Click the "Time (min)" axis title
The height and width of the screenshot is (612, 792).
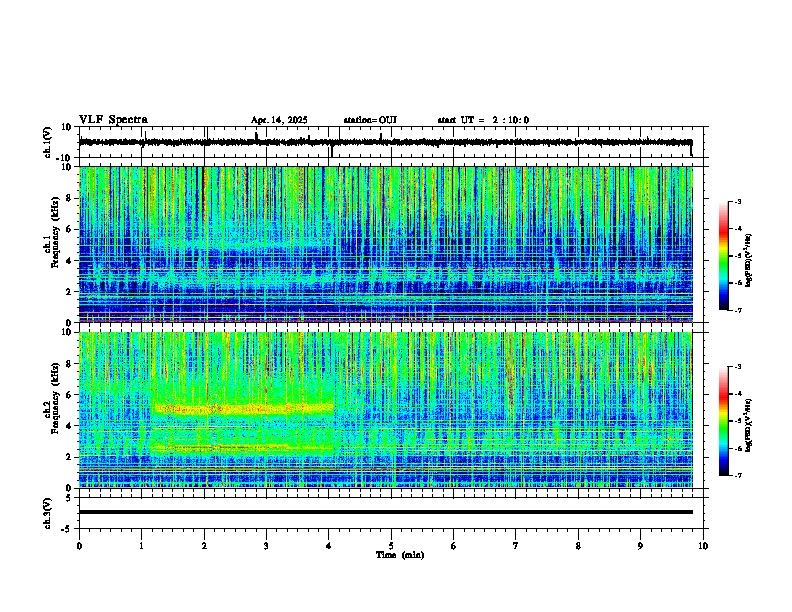click(x=400, y=555)
